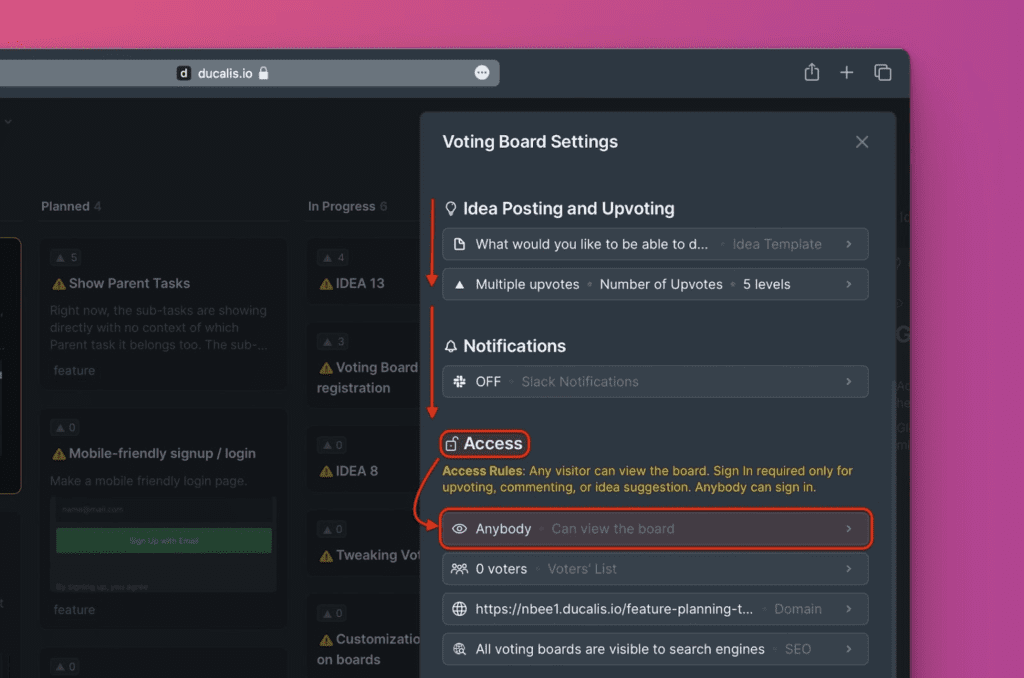Click the eye icon in Anybody row
Image resolution: width=1024 pixels, height=678 pixels.
(460, 528)
